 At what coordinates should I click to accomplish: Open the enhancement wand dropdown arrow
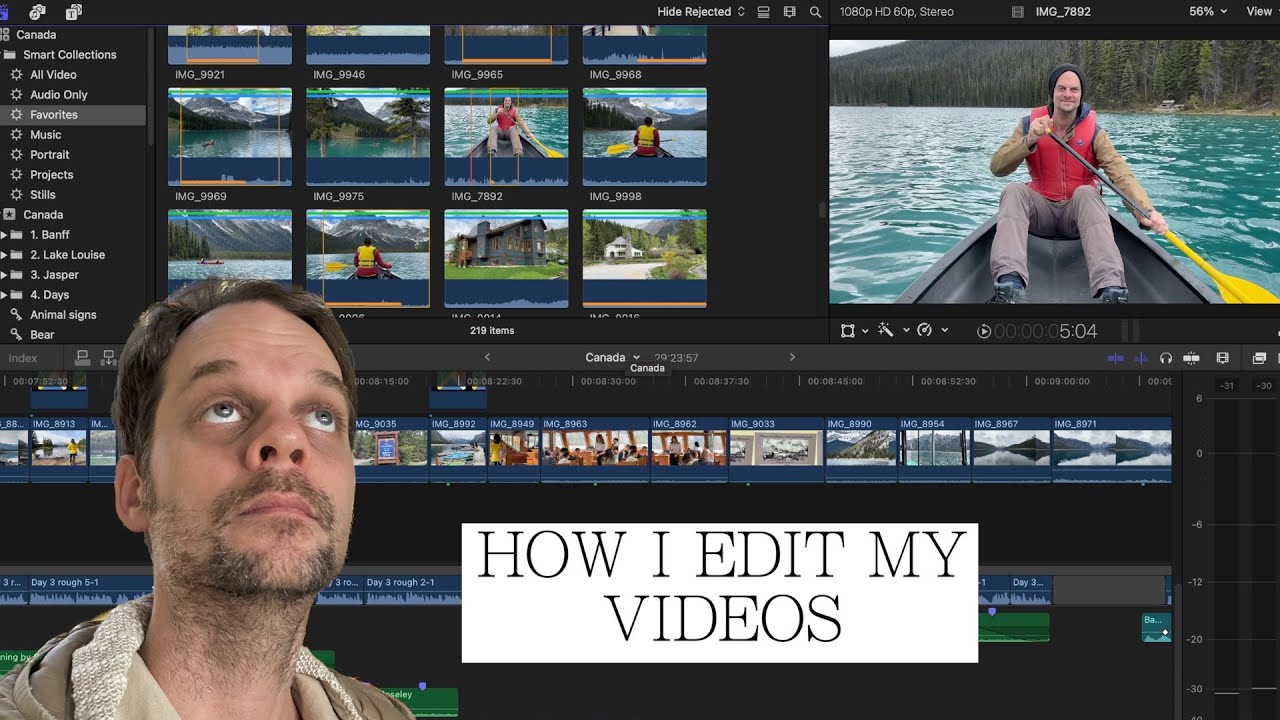906,331
